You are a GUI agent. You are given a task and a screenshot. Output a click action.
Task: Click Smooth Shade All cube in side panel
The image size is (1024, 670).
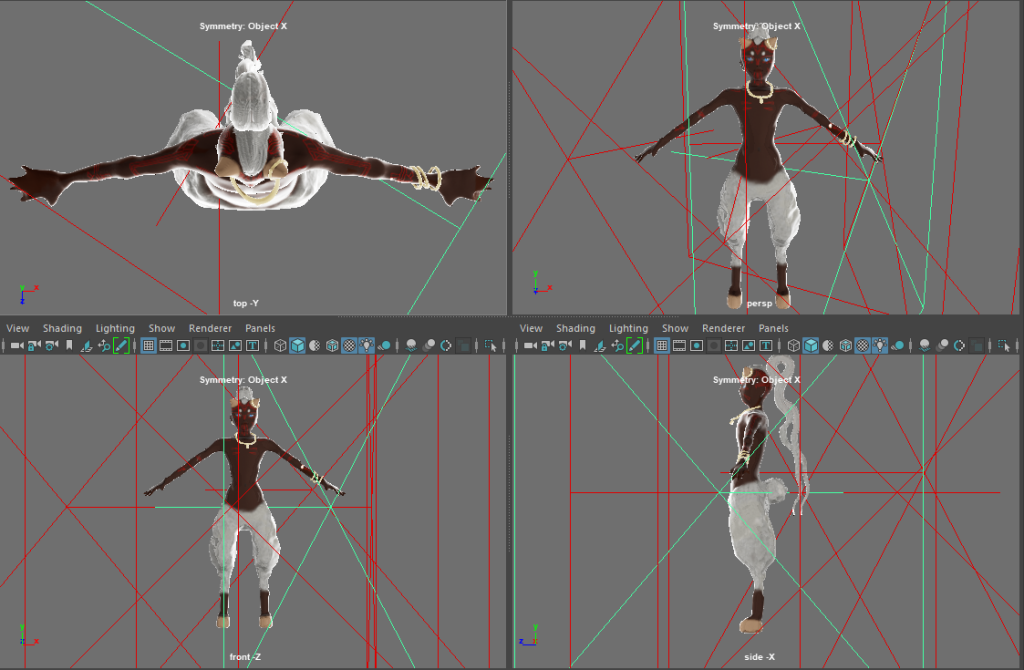811,346
